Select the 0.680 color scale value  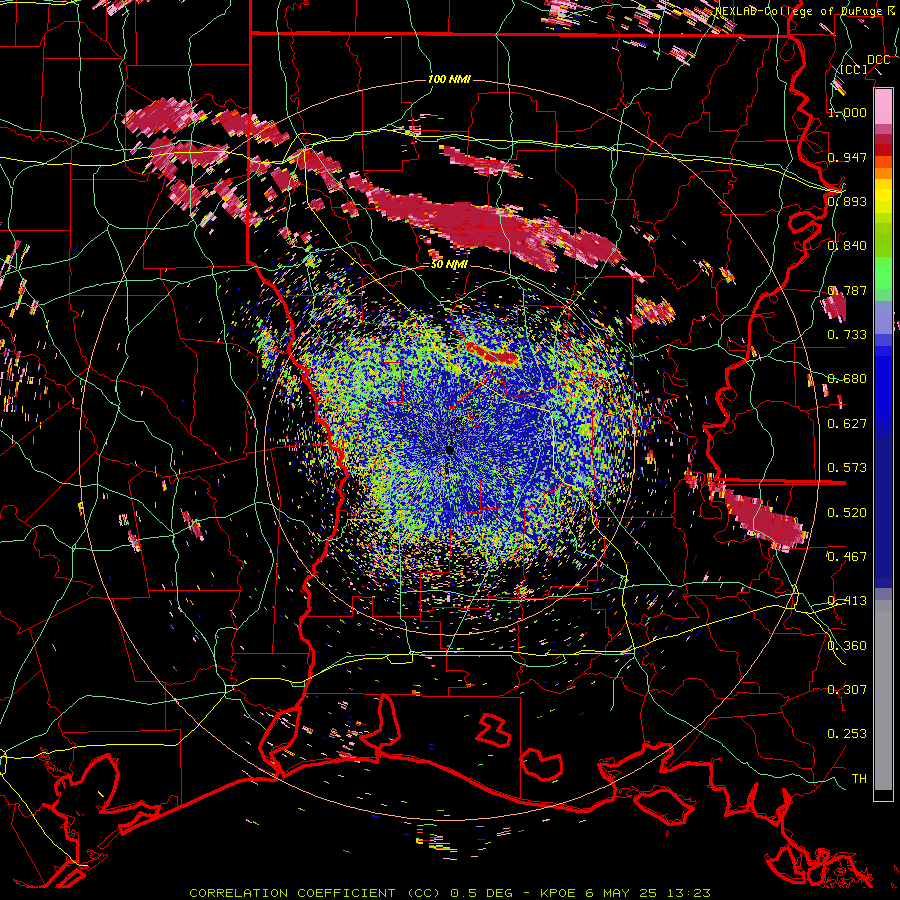tap(847, 378)
